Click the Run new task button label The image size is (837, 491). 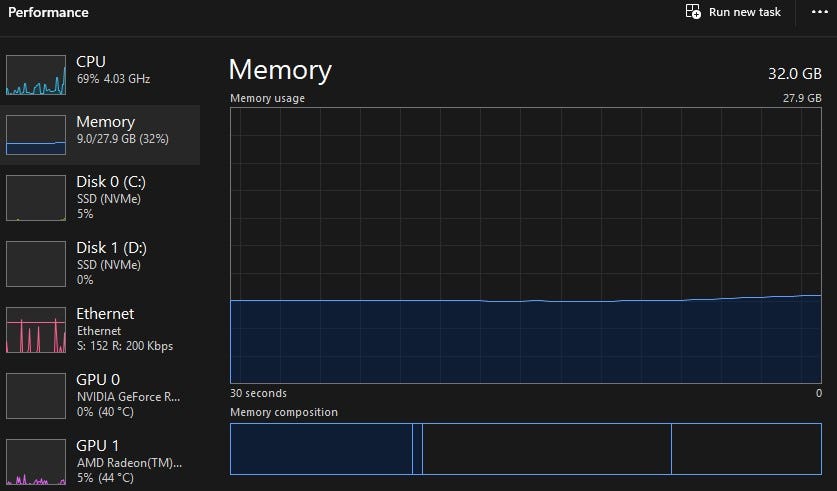(x=744, y=12)
